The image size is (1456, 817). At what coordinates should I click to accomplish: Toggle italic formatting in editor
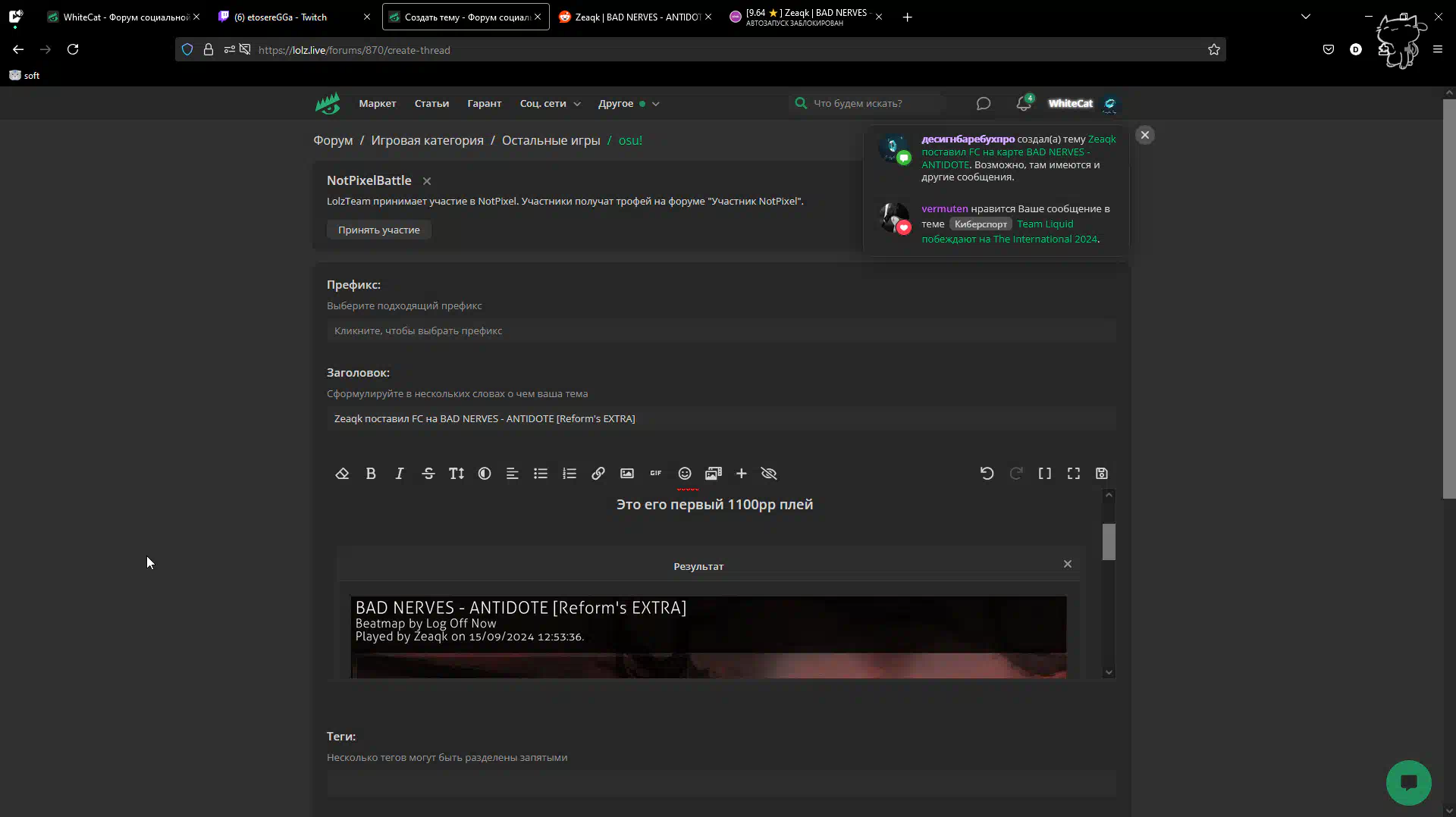(400, 474)
